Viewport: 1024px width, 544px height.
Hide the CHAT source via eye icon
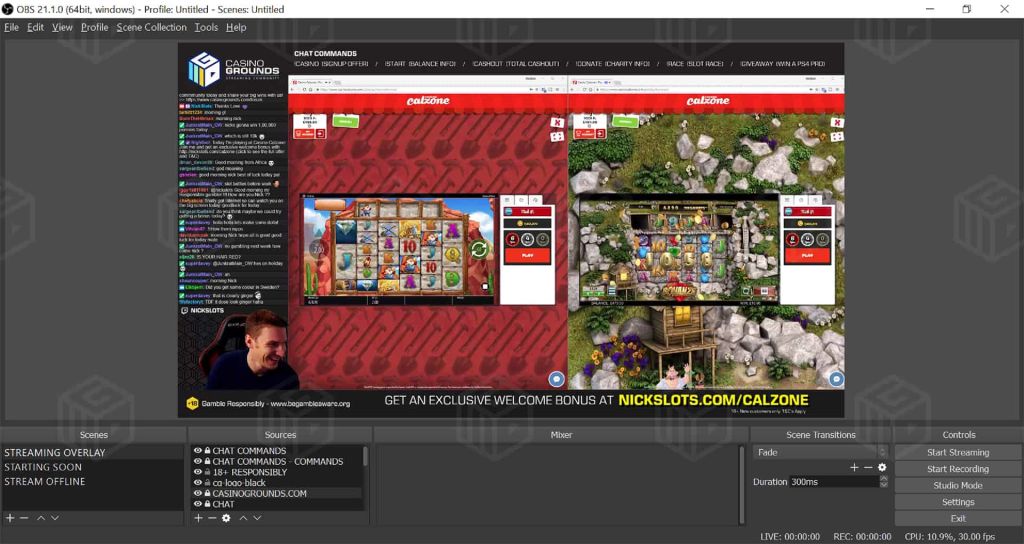point(197,504)
